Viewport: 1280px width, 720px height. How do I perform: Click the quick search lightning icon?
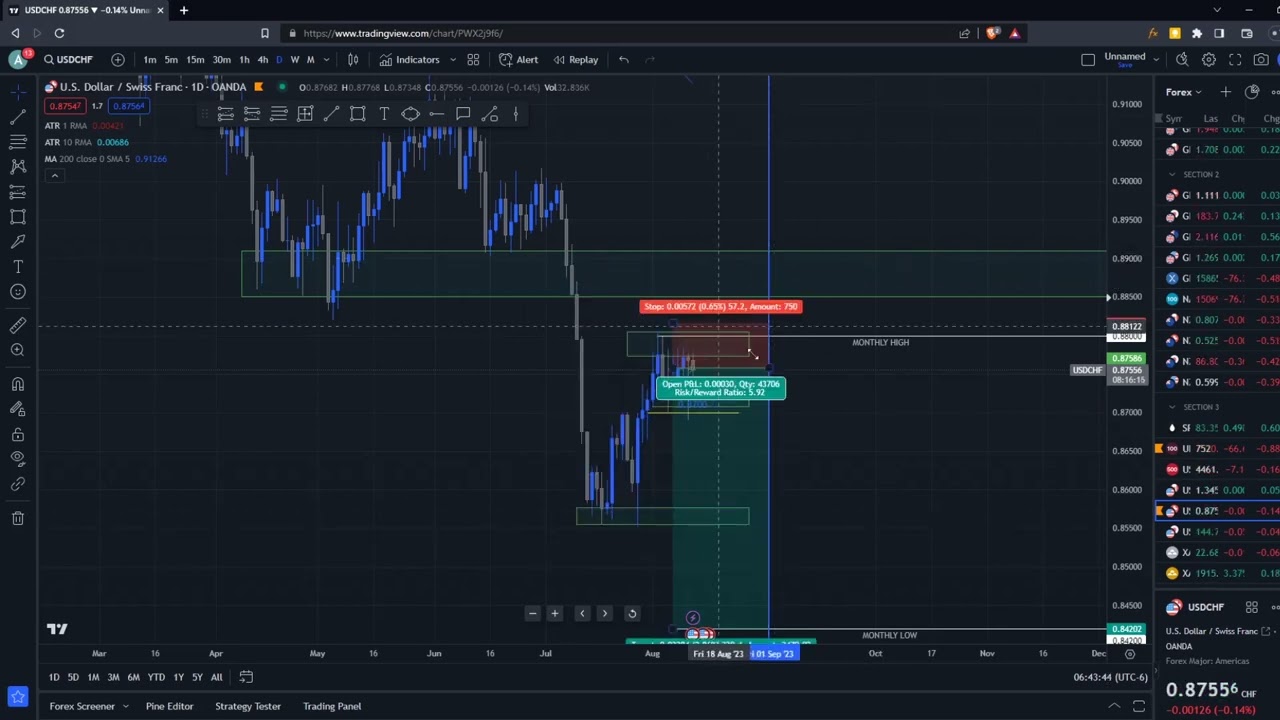1182,60
